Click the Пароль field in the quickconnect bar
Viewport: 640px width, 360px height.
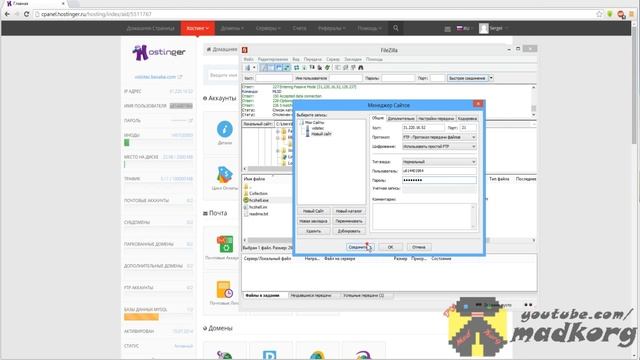[x=398, y=78]
